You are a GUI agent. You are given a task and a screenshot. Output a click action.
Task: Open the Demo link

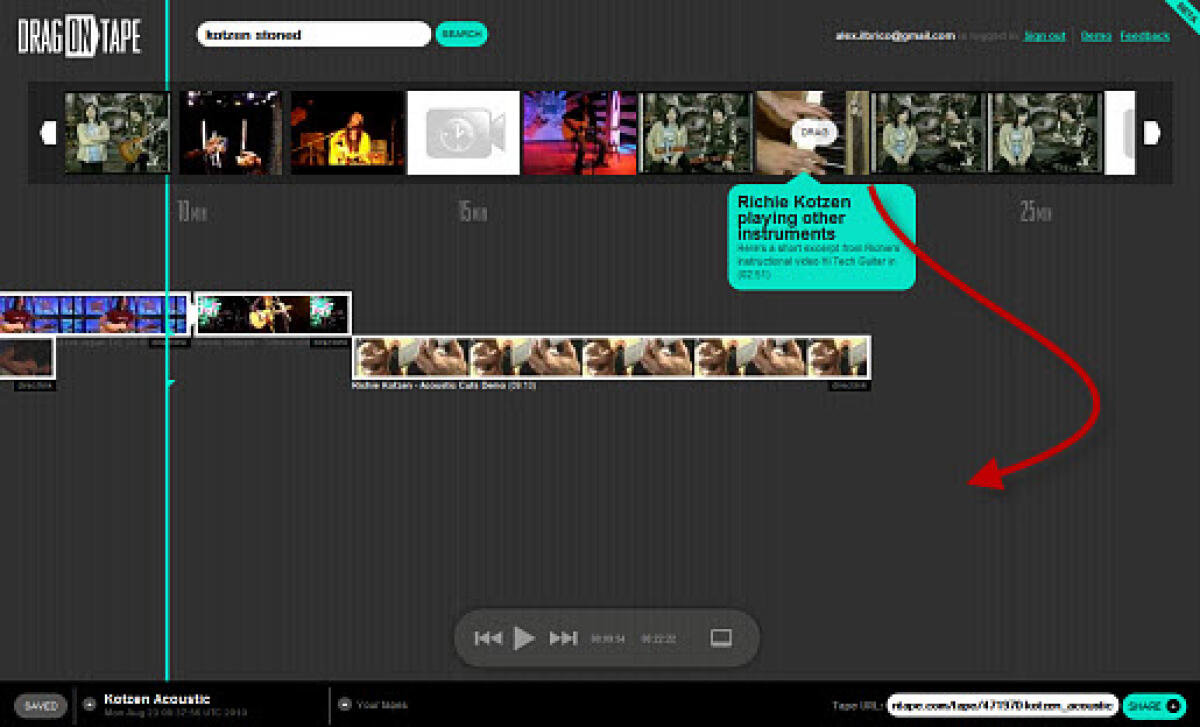(x=1096, y=36)
